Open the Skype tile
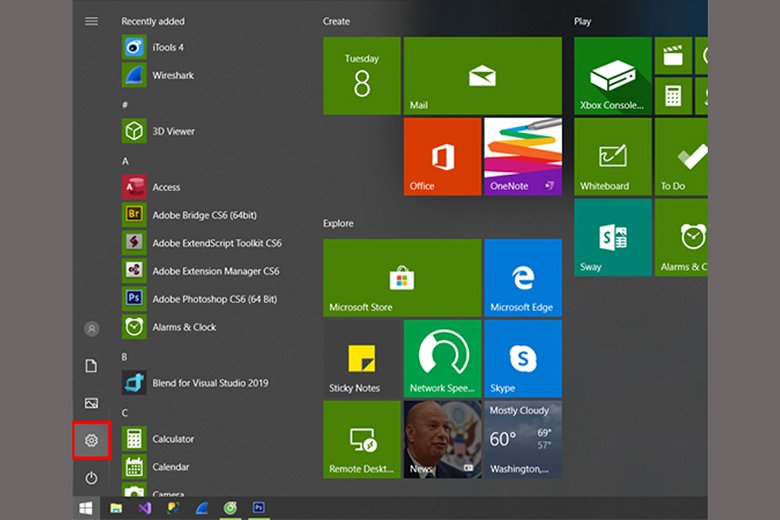This screenshot has height=520, width=780. [x=522, y=359]
